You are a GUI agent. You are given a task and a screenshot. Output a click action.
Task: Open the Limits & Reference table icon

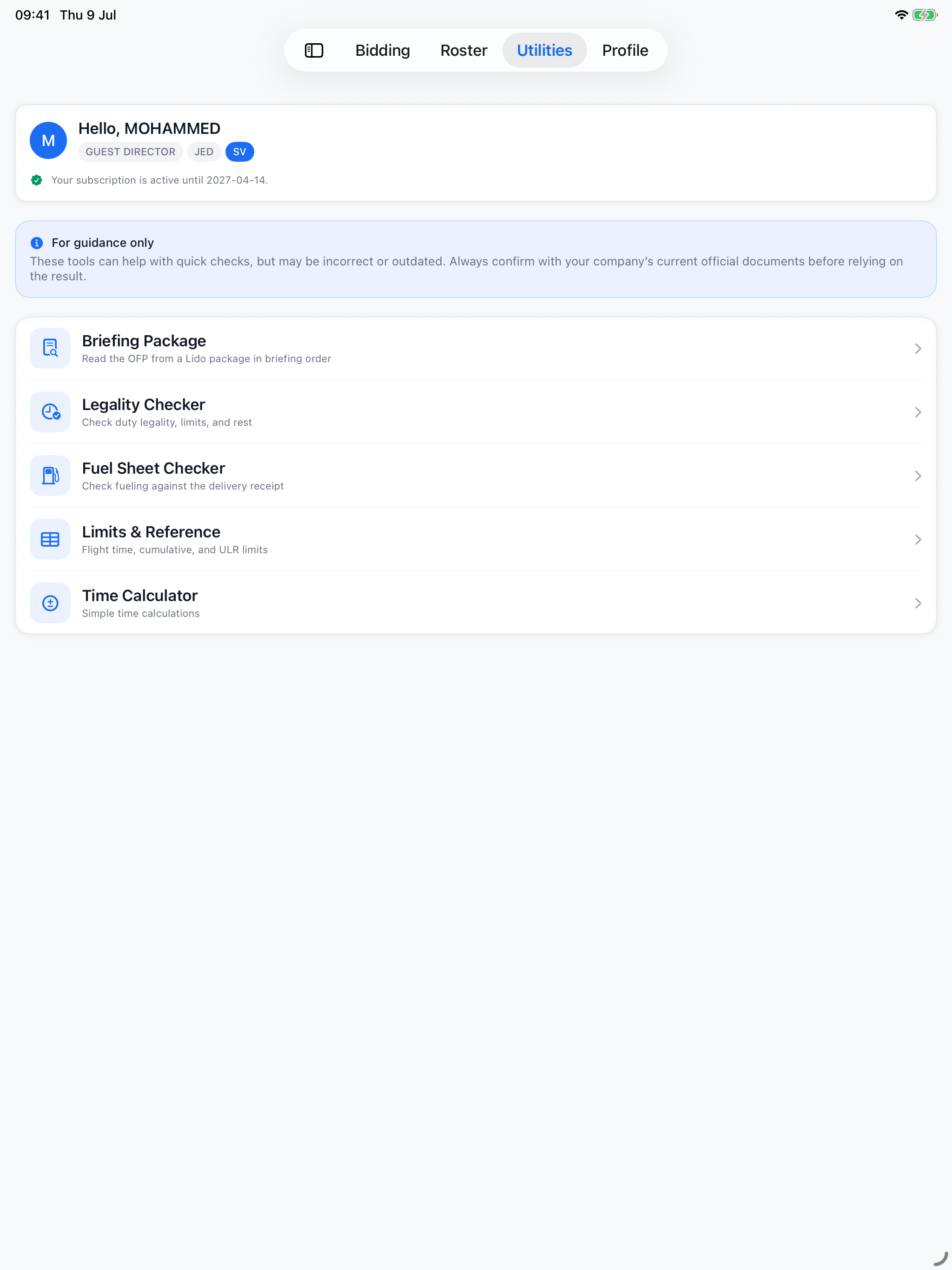pos(51,540)
